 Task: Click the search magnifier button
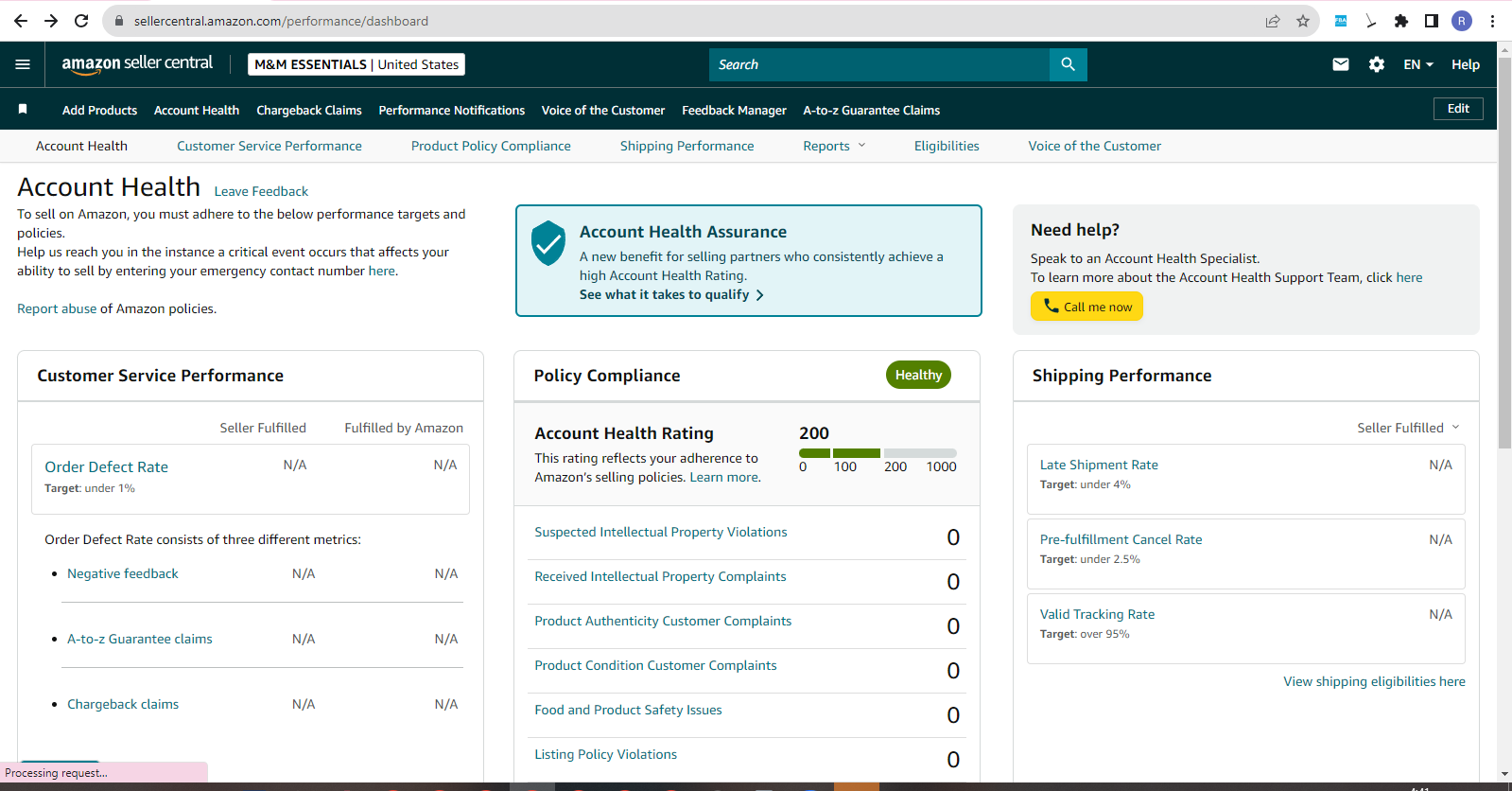(x=1068, y=64)
